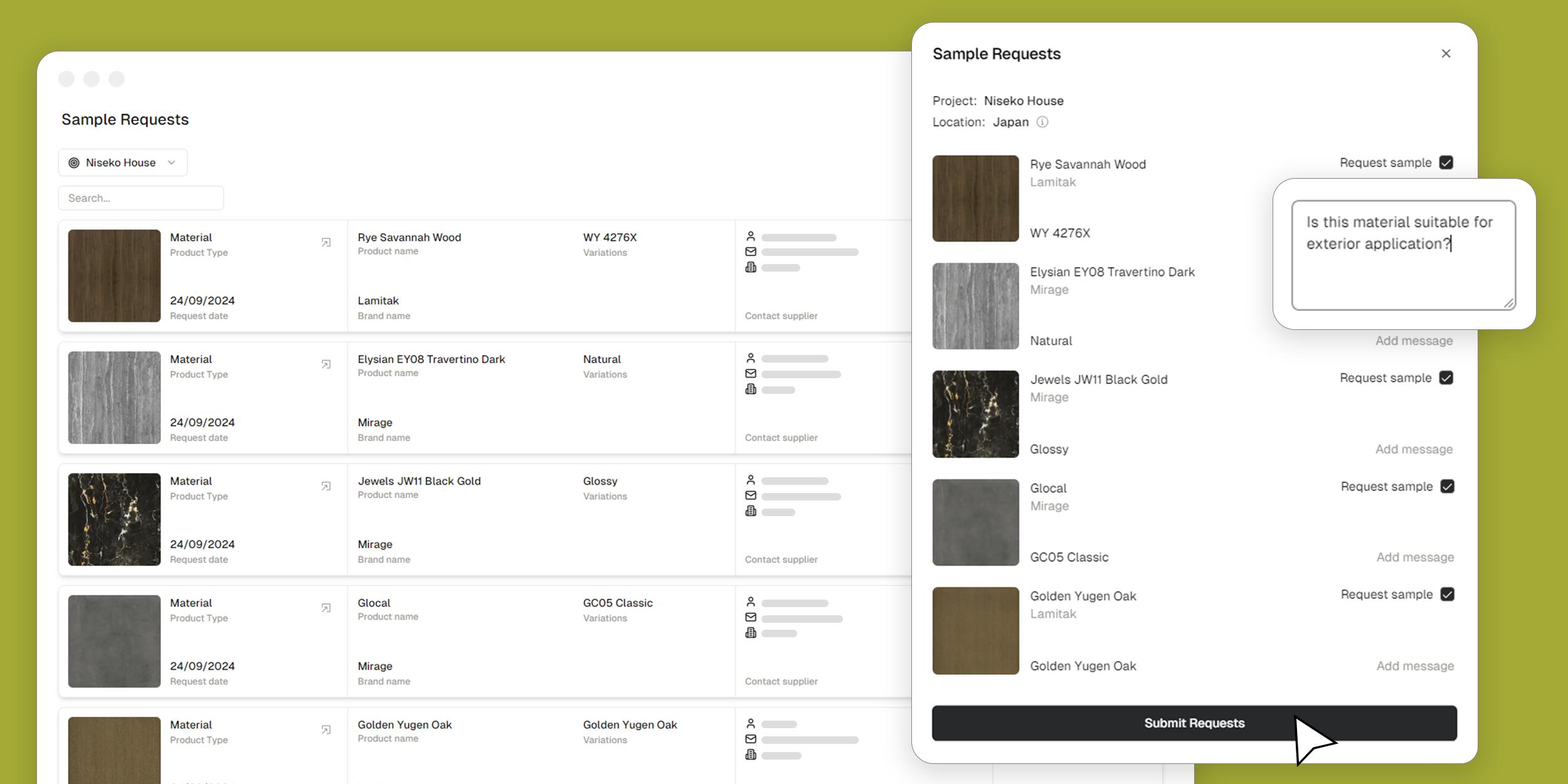This screenshot has width=1568, height=784.
Task: Click the Natural variation in the list row
Action: click(x=602, y=359)
